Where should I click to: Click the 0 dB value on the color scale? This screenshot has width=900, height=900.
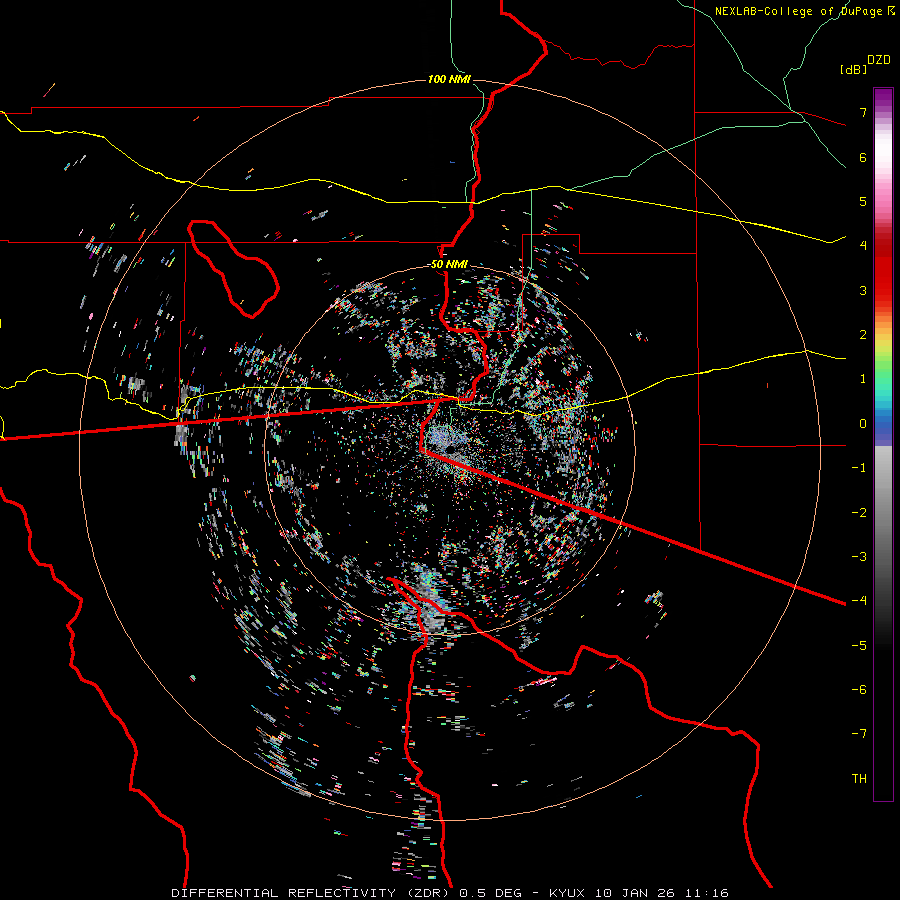pyautogui.click(x=863, y=424)
